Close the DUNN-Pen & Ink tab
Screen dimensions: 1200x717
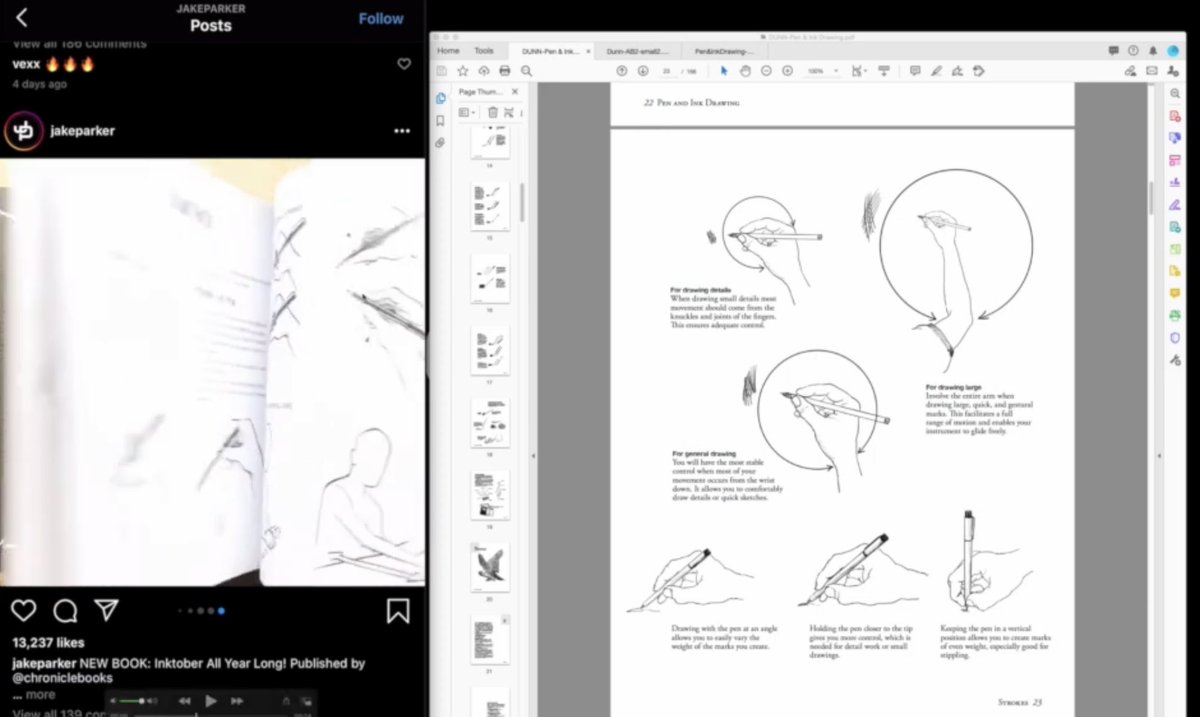[588, 50]
